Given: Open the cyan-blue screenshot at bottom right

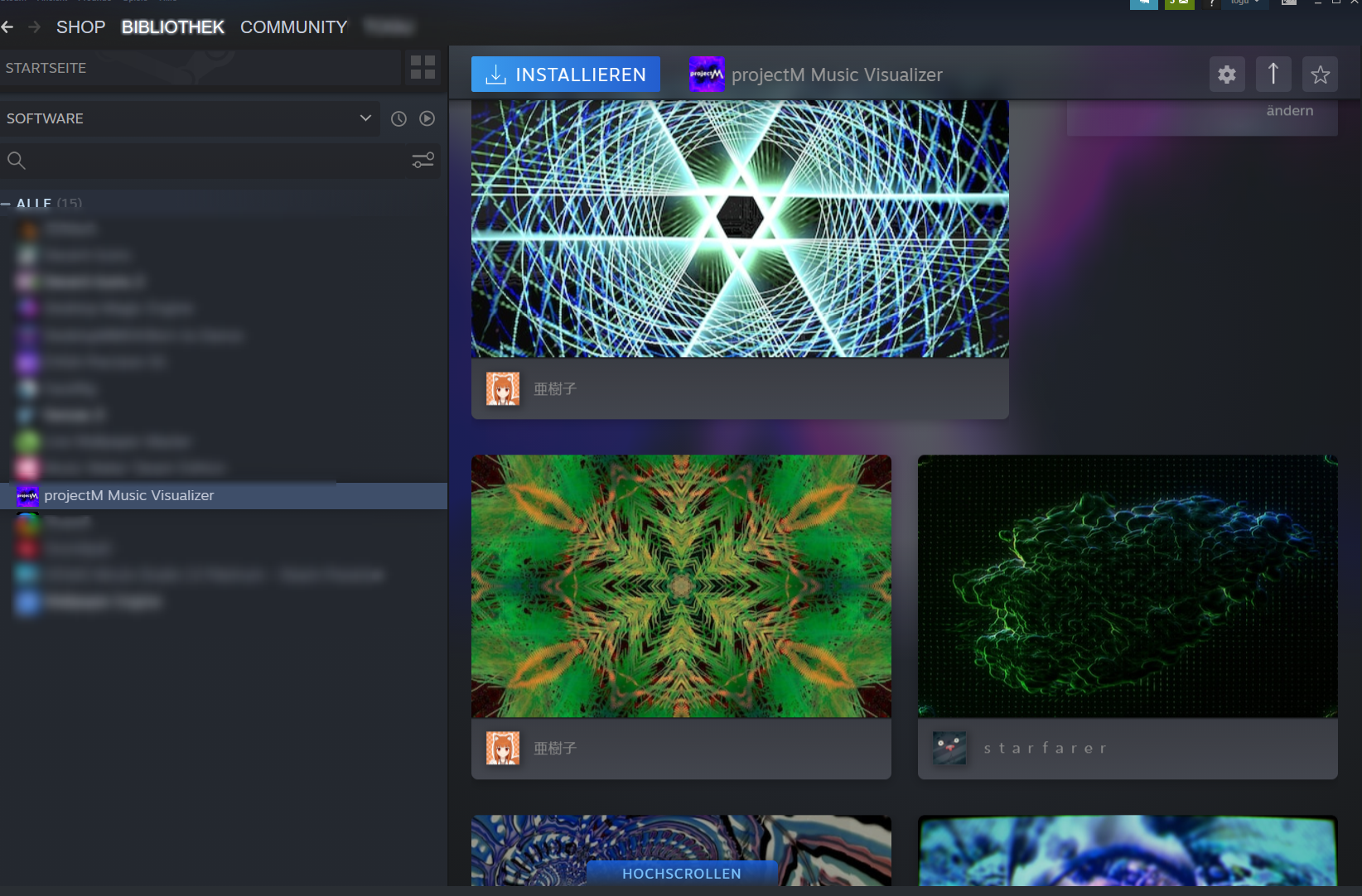Looking at the screenshot, I should point(1128,850).
